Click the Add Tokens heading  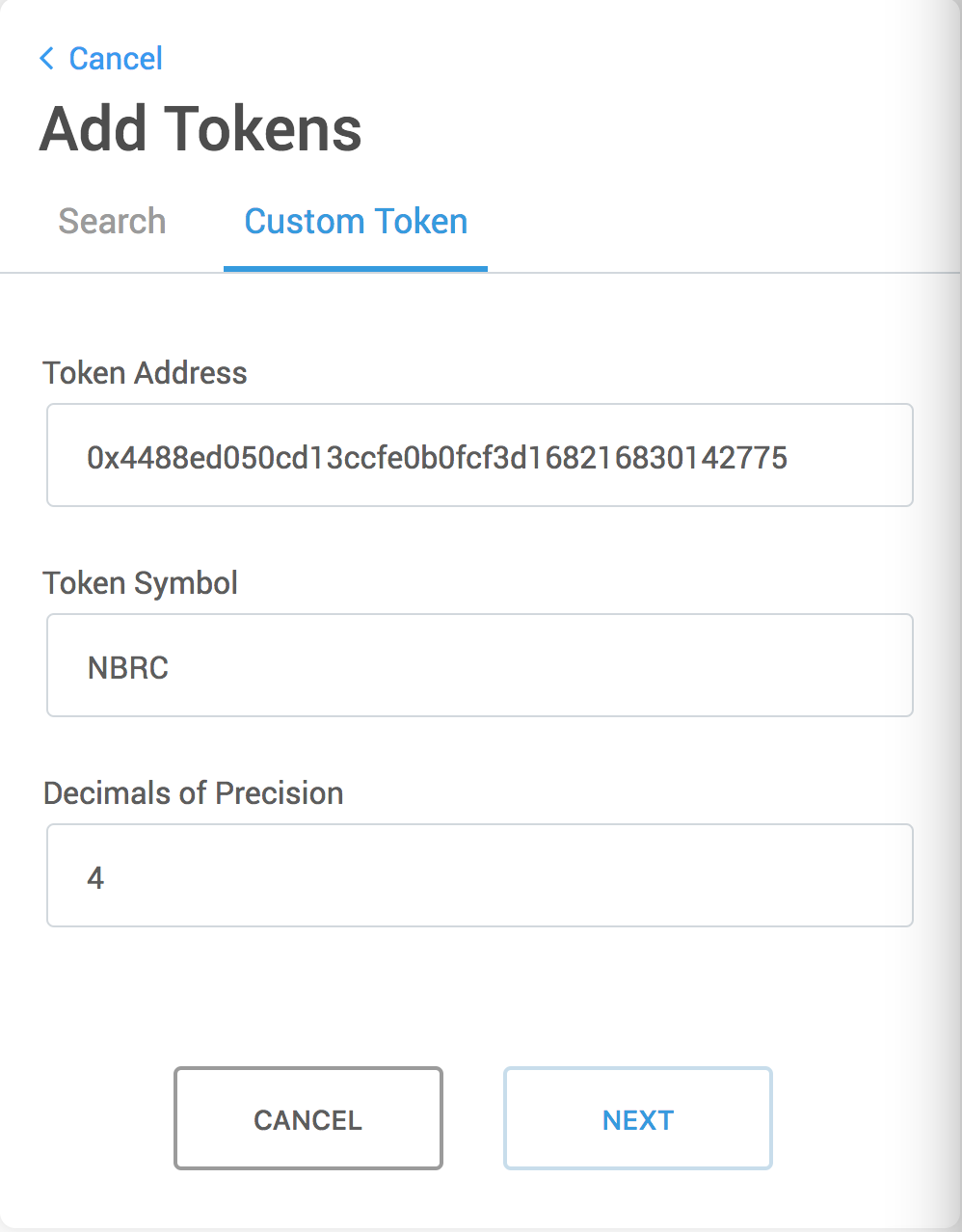pos(200,130)
